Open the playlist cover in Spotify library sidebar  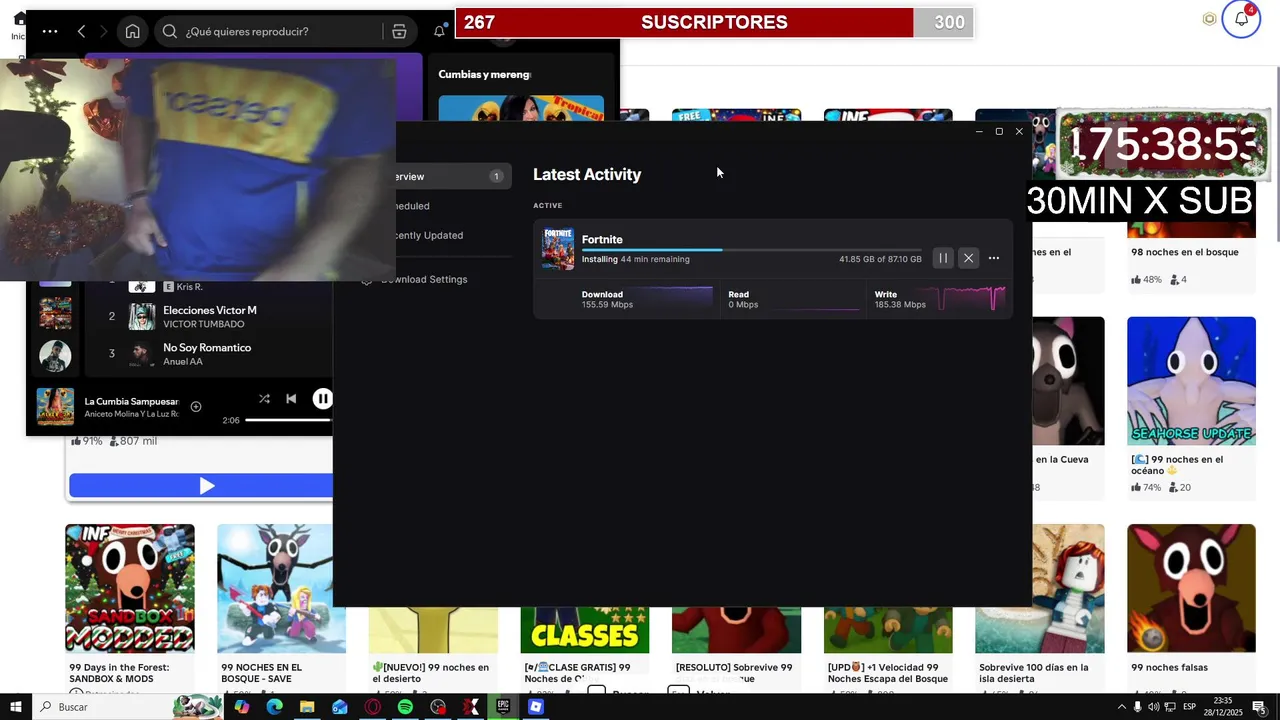[55, 313]
